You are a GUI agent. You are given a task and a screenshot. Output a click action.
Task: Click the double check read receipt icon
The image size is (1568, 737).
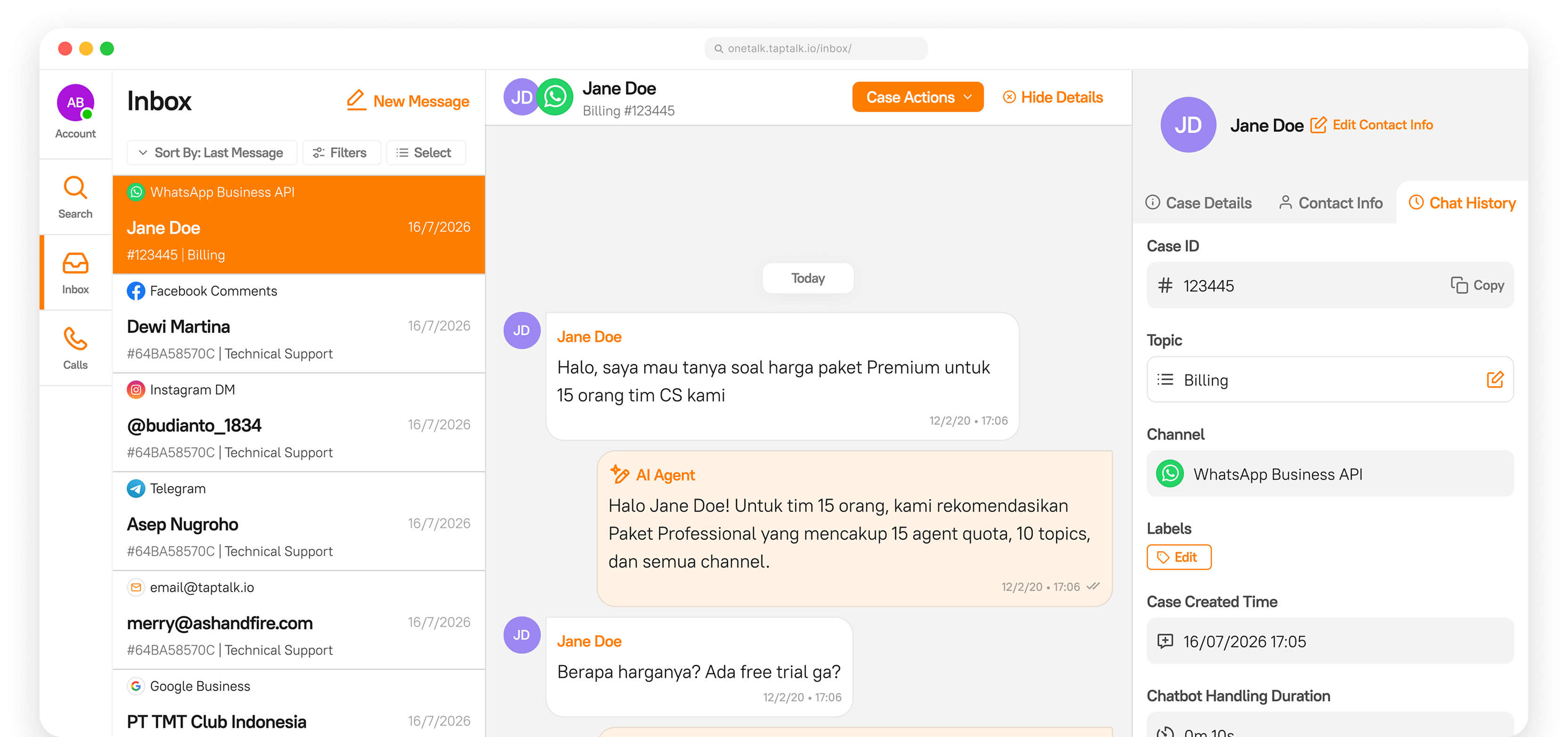coord(1093,586)
